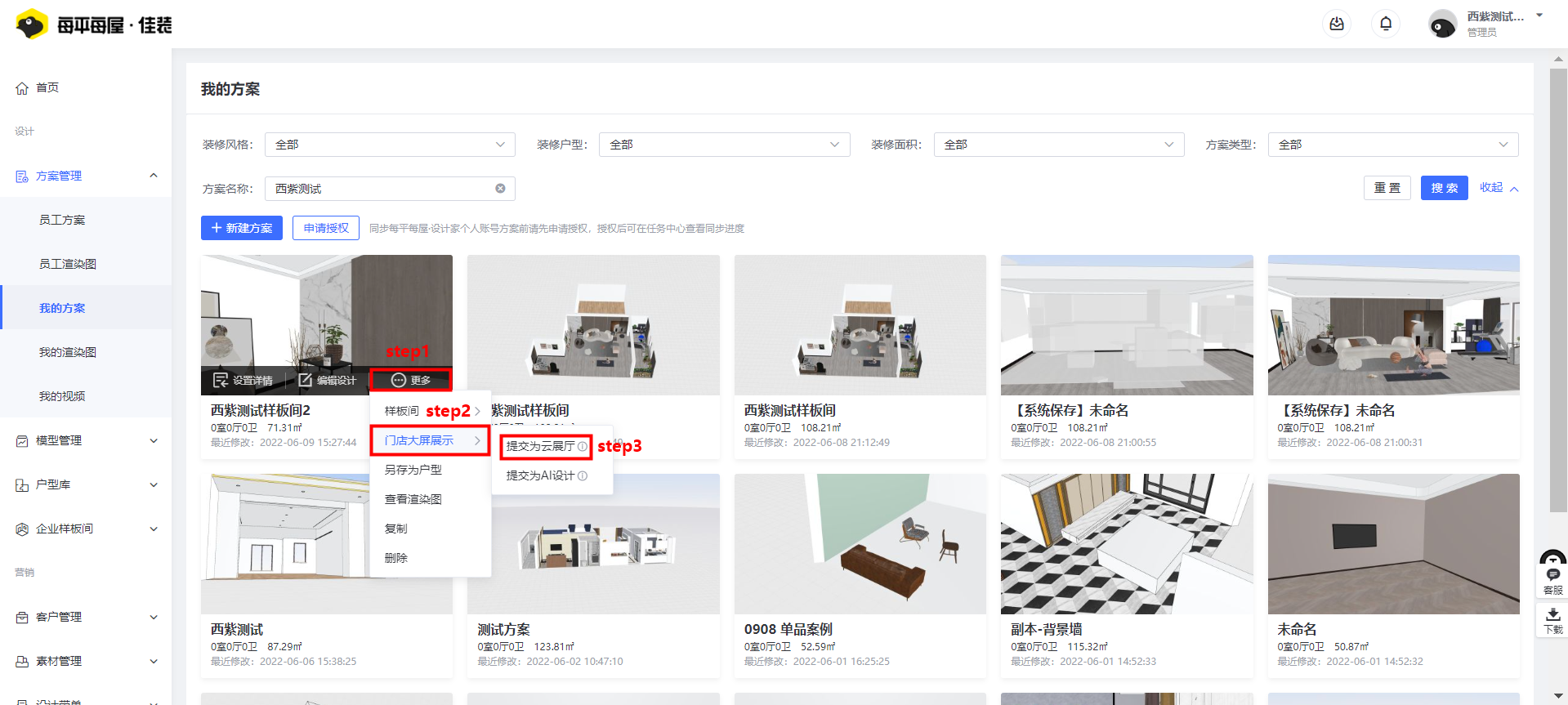Screen dimensions: 1568x705
Task: Click the 新建方案 button
Action: (x=242, y=228)
